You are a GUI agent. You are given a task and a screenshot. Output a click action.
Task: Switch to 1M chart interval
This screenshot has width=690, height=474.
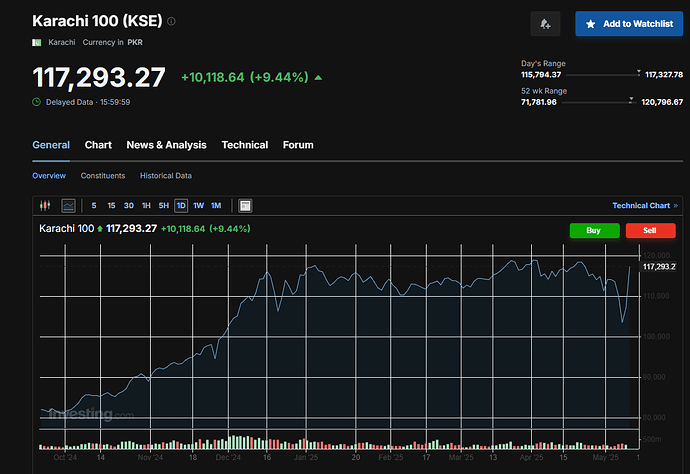[216, 205]
